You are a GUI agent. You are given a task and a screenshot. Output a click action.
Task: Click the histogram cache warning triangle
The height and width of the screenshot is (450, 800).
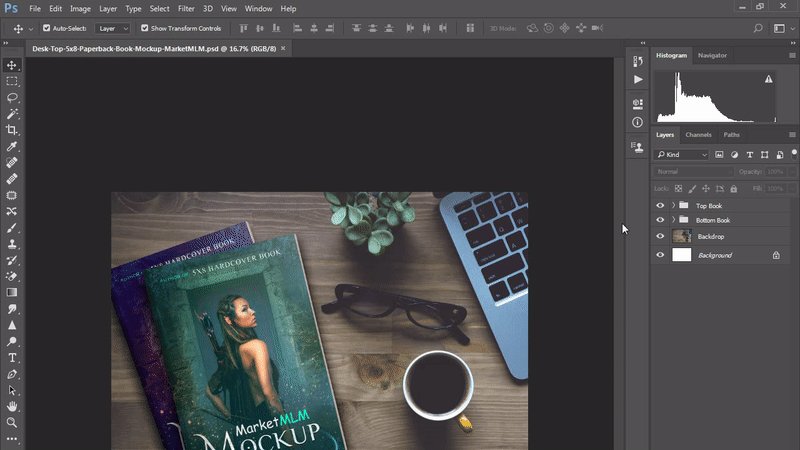tap(768, 78)
